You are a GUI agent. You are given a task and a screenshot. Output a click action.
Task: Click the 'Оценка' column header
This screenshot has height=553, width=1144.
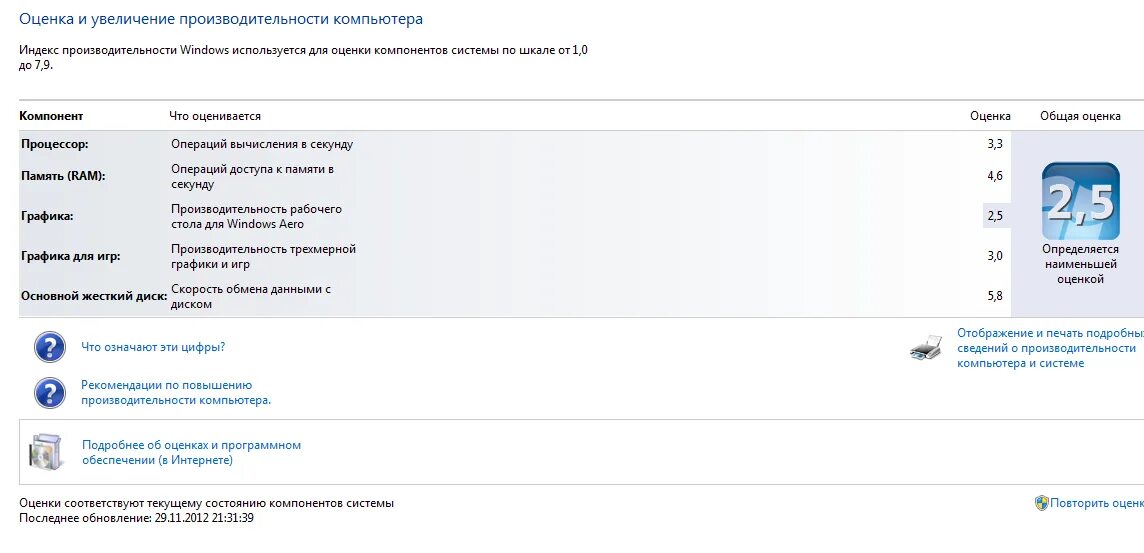[x=990, y=116]
